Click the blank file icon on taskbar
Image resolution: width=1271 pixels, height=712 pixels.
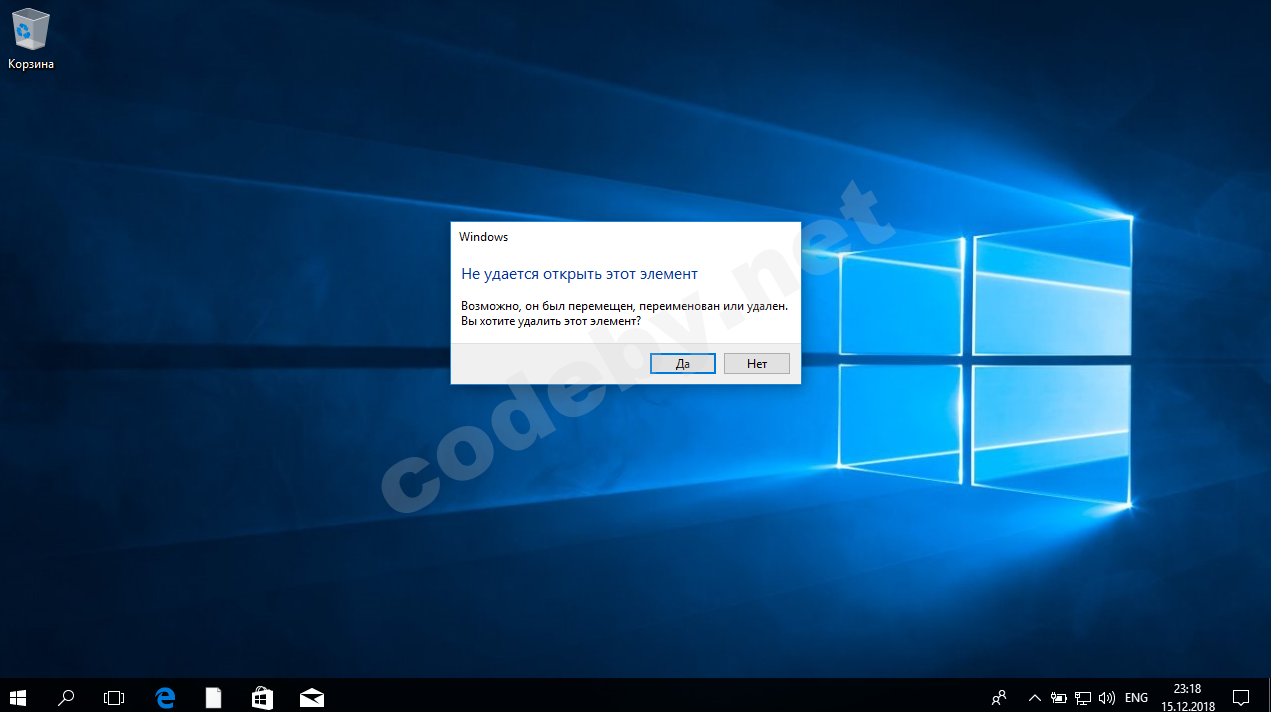coord(213,696)
